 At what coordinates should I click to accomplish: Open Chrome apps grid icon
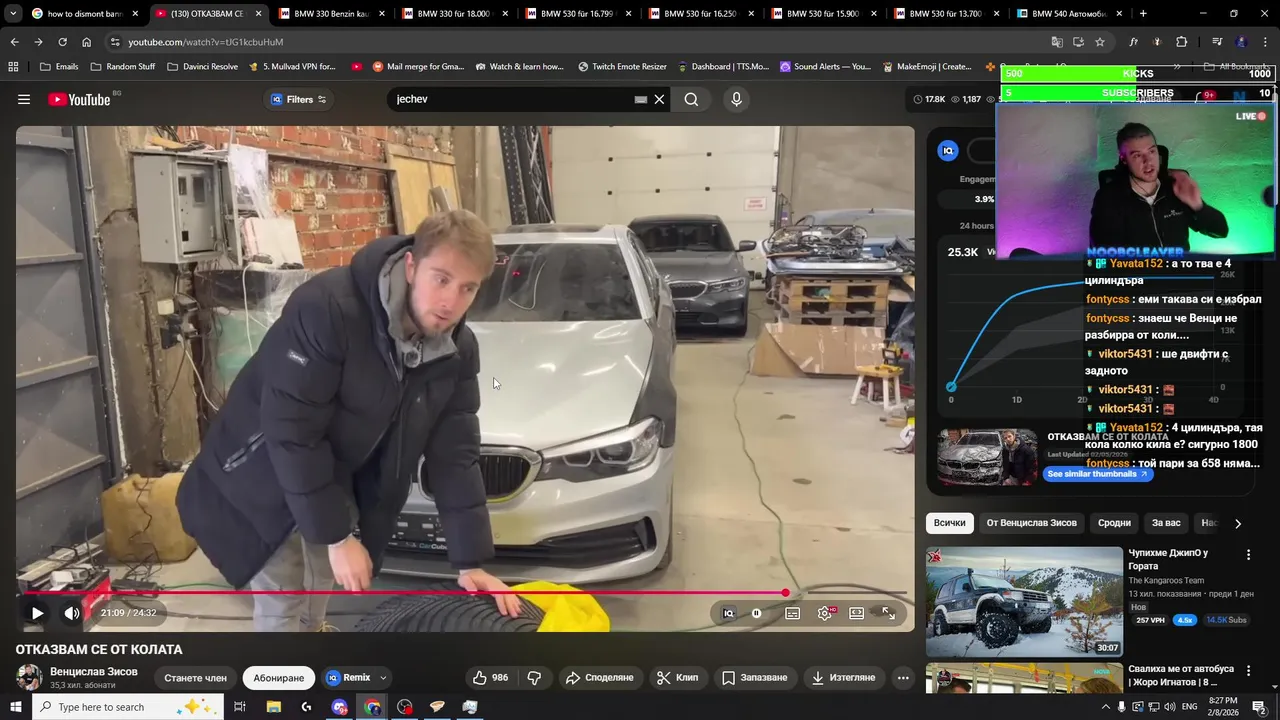13,67
